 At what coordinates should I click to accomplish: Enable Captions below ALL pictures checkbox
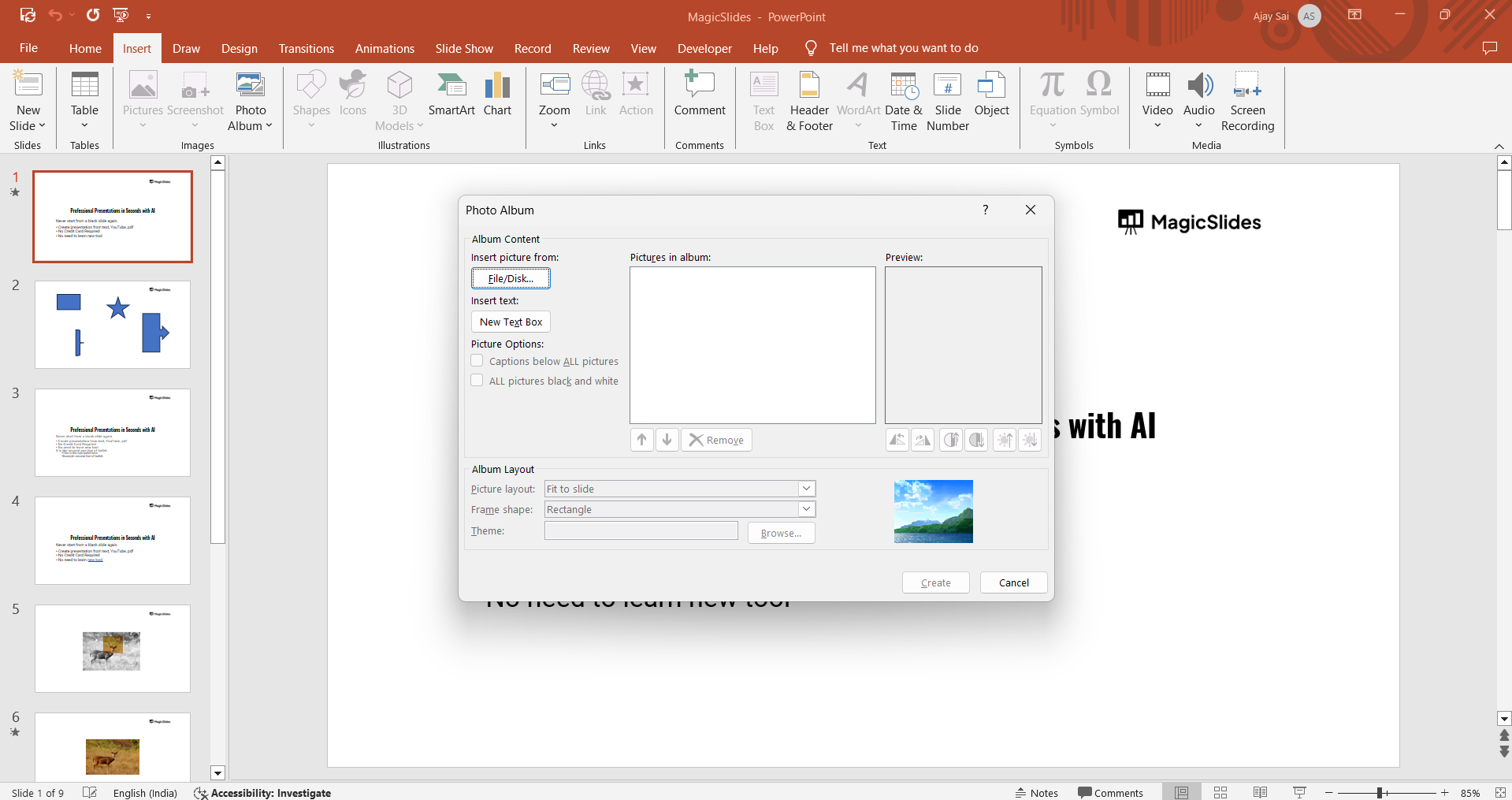pyautogui.click(x=477, y=361)
